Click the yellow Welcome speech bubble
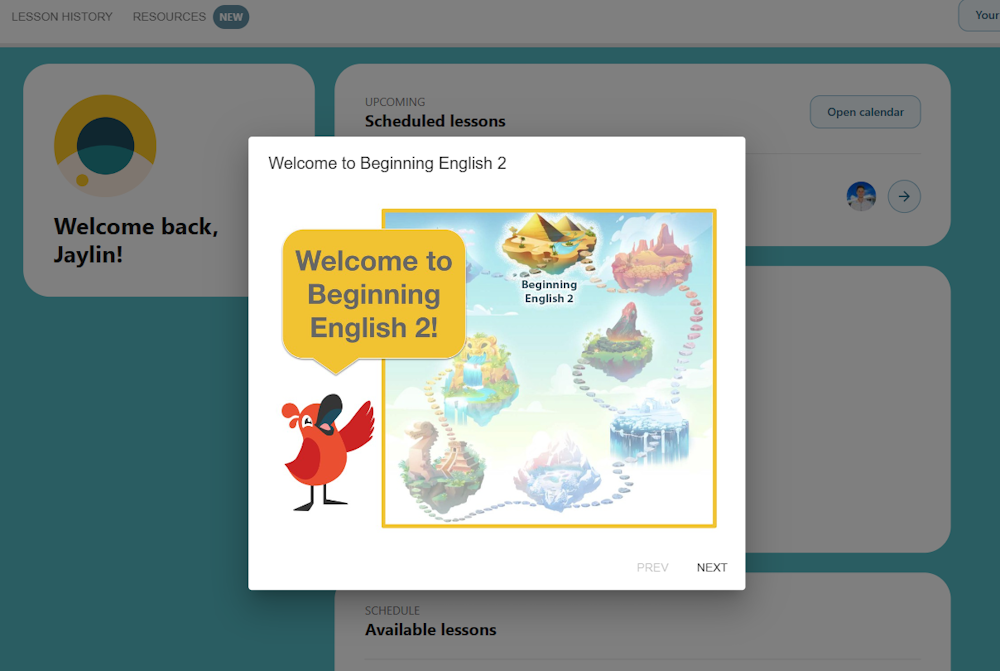Image resolution: width=1000 pixels, height=671 pixels. coord(373,294)
